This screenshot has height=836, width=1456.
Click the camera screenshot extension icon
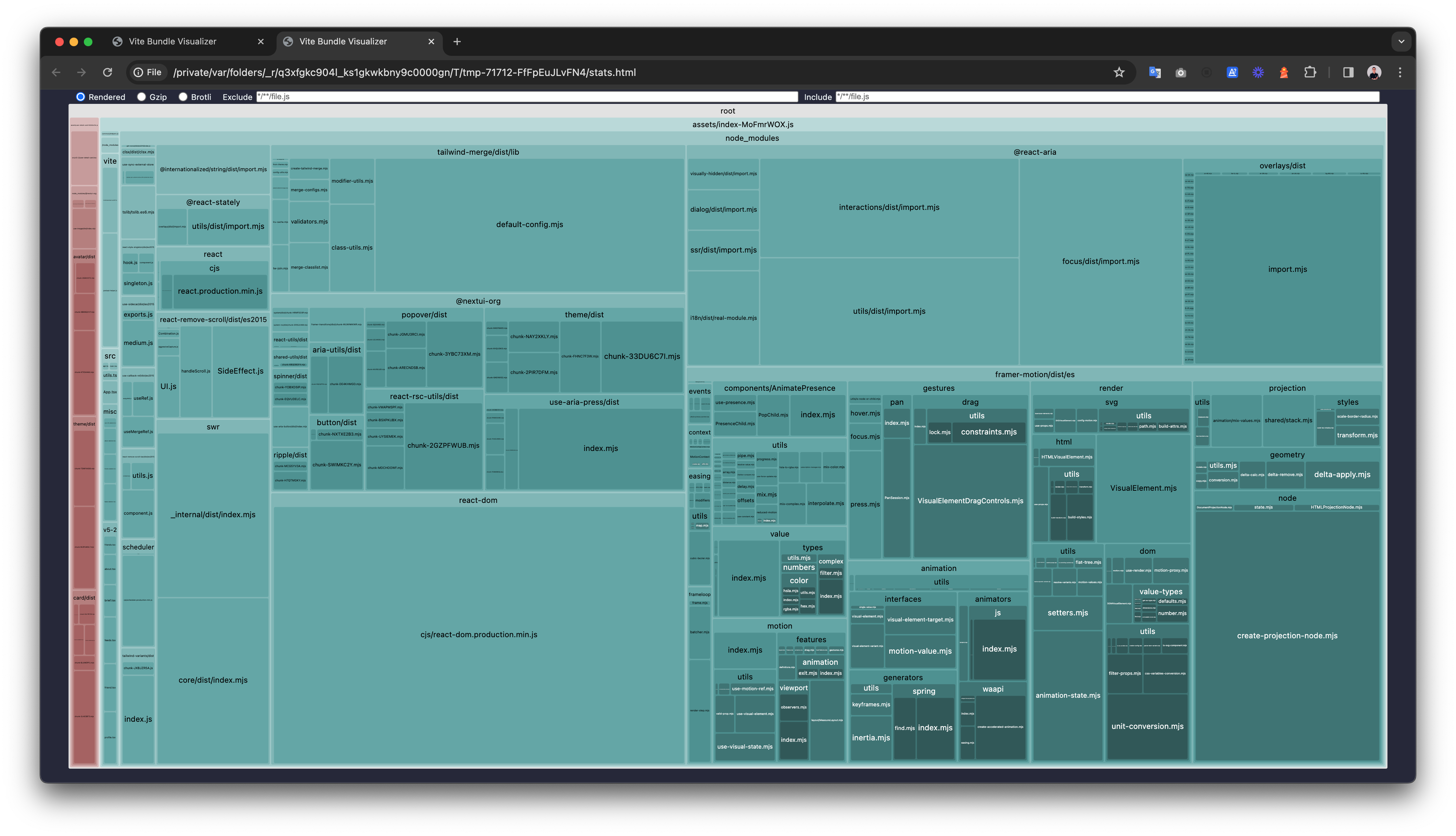1180,72
